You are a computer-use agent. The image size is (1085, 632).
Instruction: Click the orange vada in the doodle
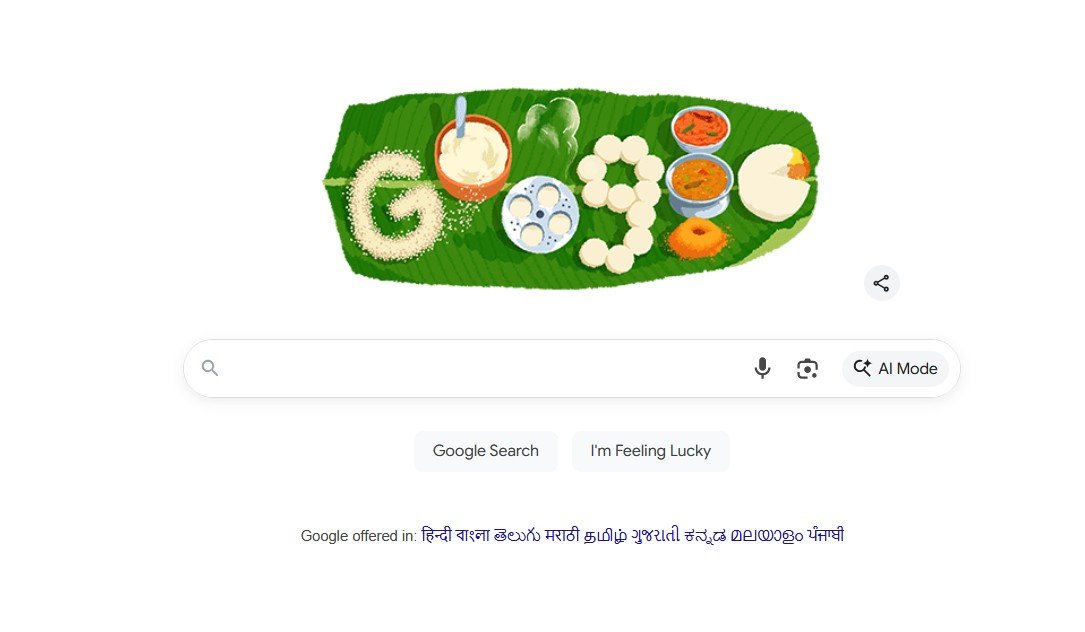click(x=698, y=237)
